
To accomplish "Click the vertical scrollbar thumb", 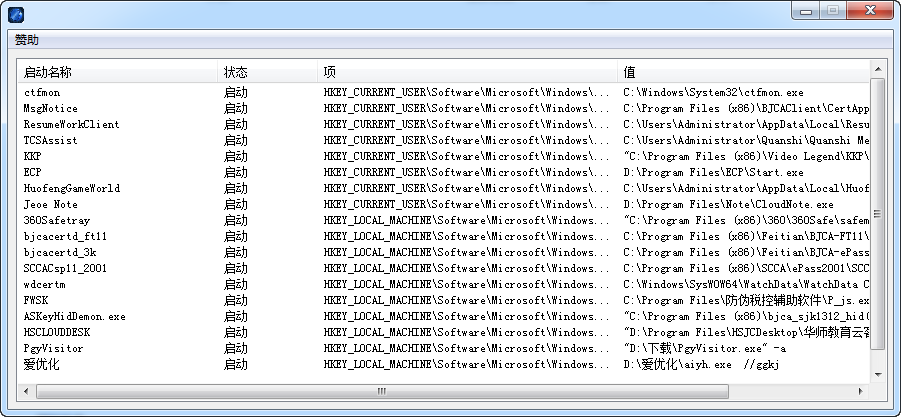I will pos(877,213).
